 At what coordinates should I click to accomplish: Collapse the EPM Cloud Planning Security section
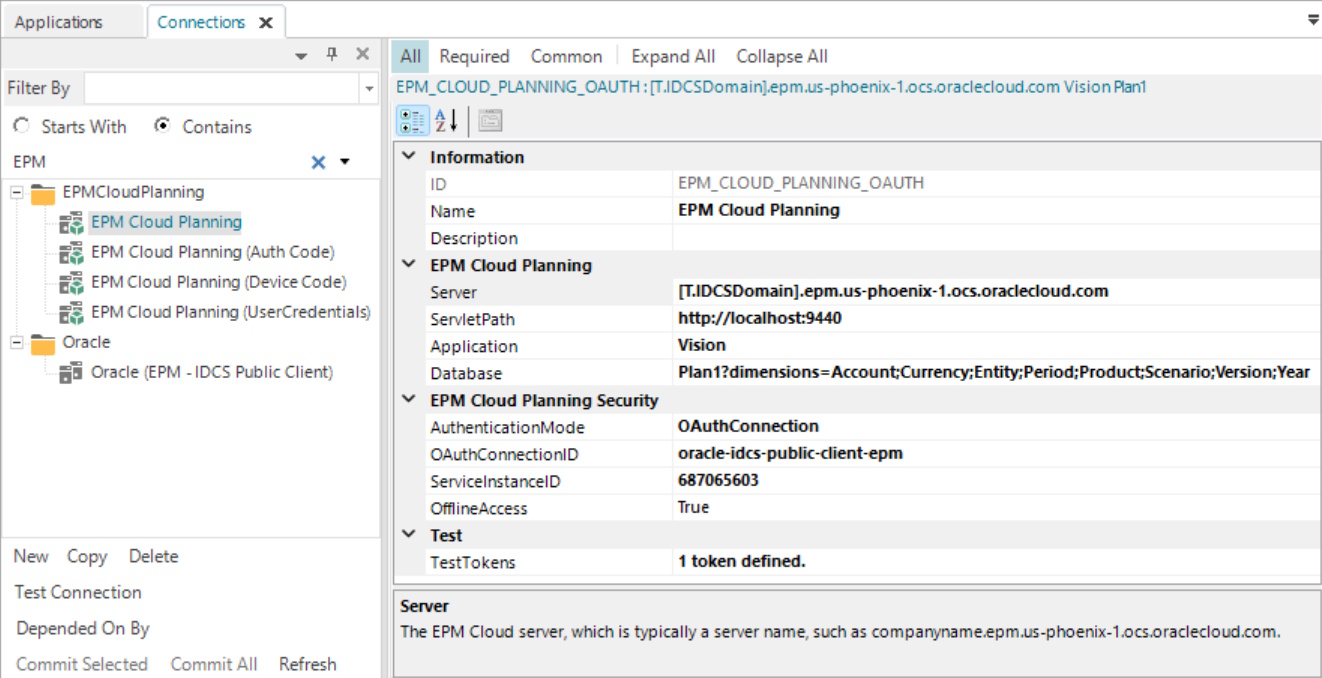pyautogui.click(x=408, y=400)
